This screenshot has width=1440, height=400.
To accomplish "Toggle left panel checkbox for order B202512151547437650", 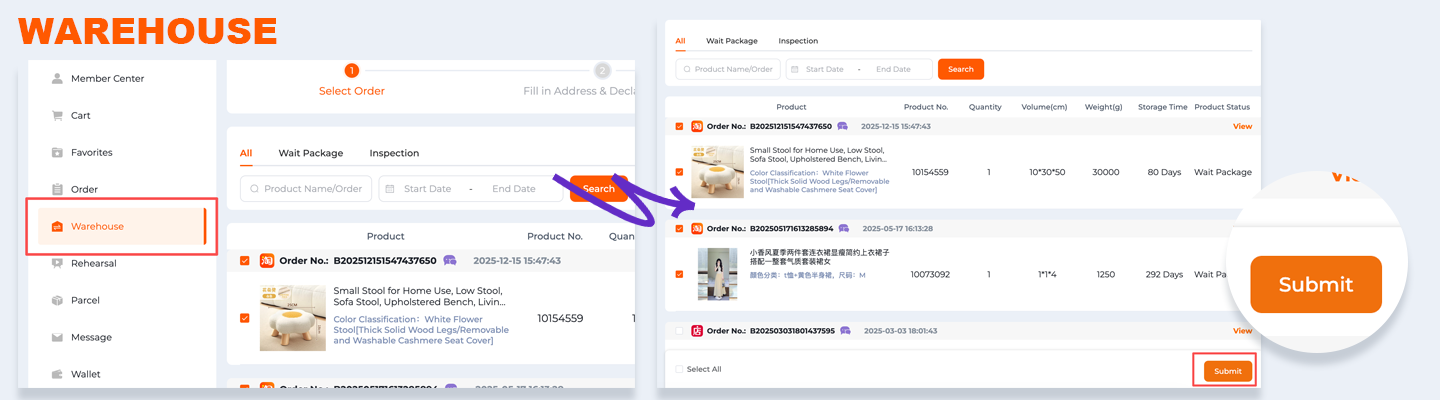I will pos(245,260).
